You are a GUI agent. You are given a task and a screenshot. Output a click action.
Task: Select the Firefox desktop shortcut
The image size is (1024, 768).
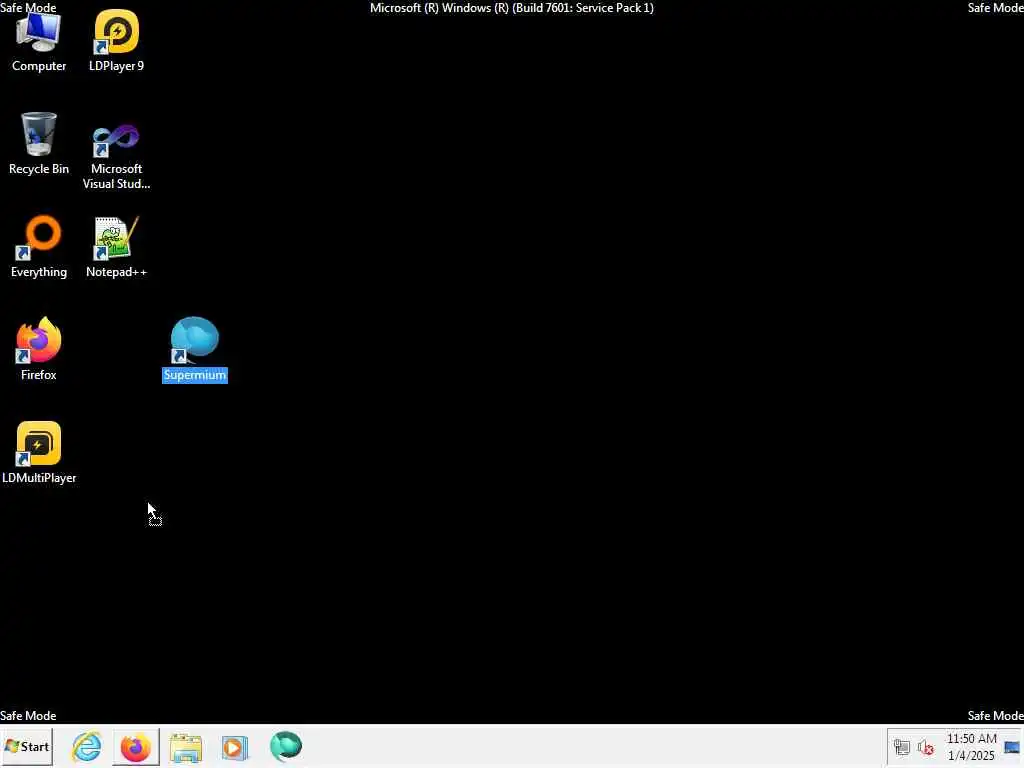click(39, 349)
